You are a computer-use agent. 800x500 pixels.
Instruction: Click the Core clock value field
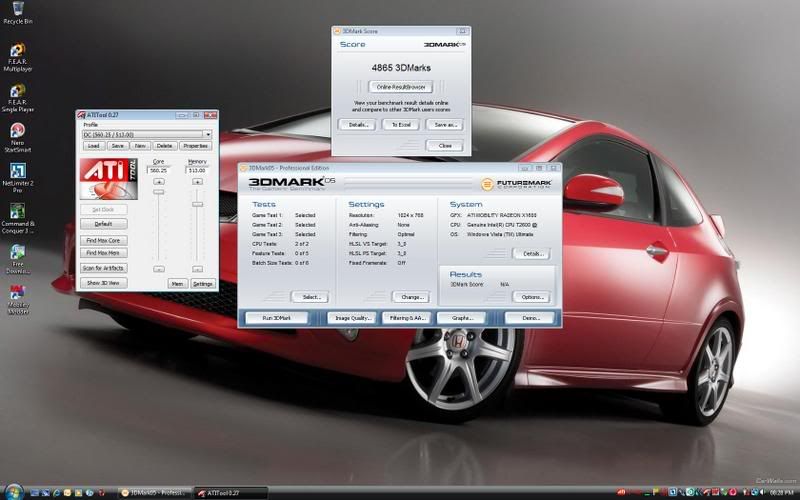pyautogui.click(x=159, y=170)
